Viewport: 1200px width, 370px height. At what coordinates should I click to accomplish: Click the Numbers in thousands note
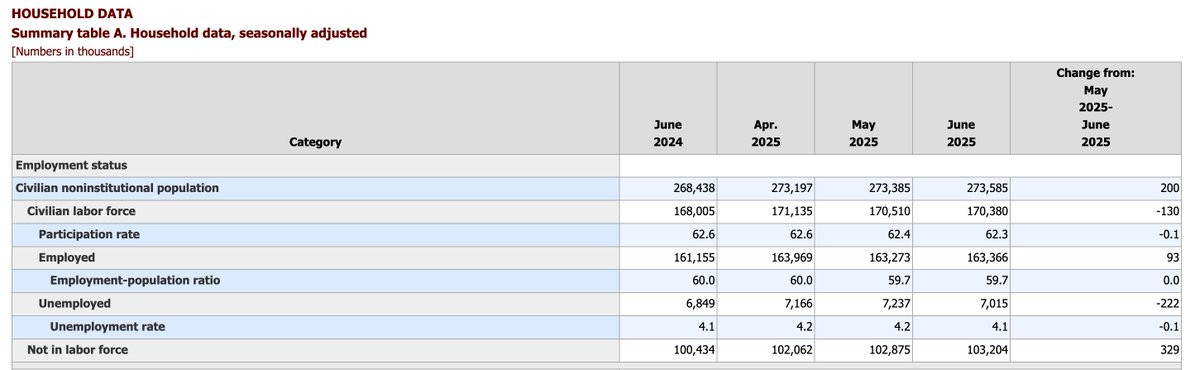tap(72, 51)
